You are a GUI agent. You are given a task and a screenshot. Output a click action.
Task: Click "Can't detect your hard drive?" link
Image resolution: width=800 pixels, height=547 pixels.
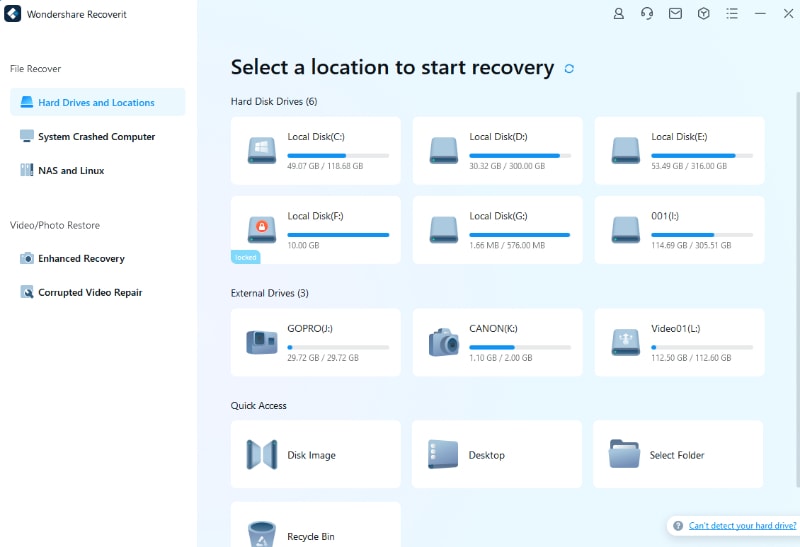coord(742,525)
